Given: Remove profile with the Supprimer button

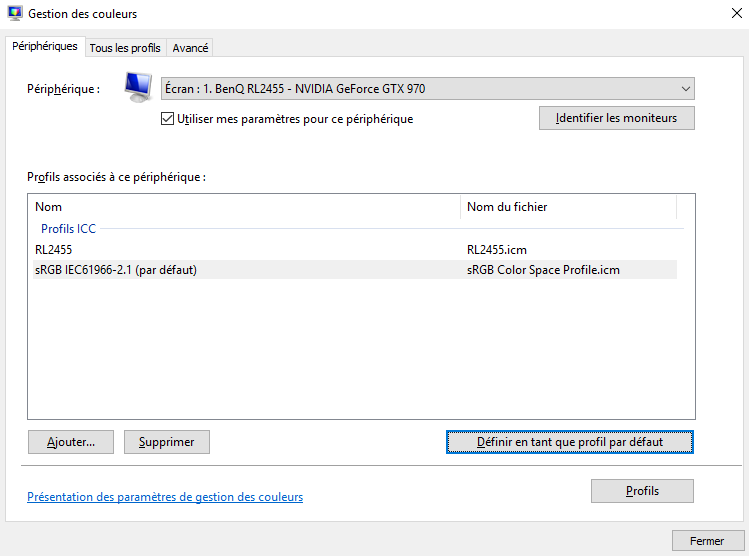Looking at the screenshot, I should (166, 441).
